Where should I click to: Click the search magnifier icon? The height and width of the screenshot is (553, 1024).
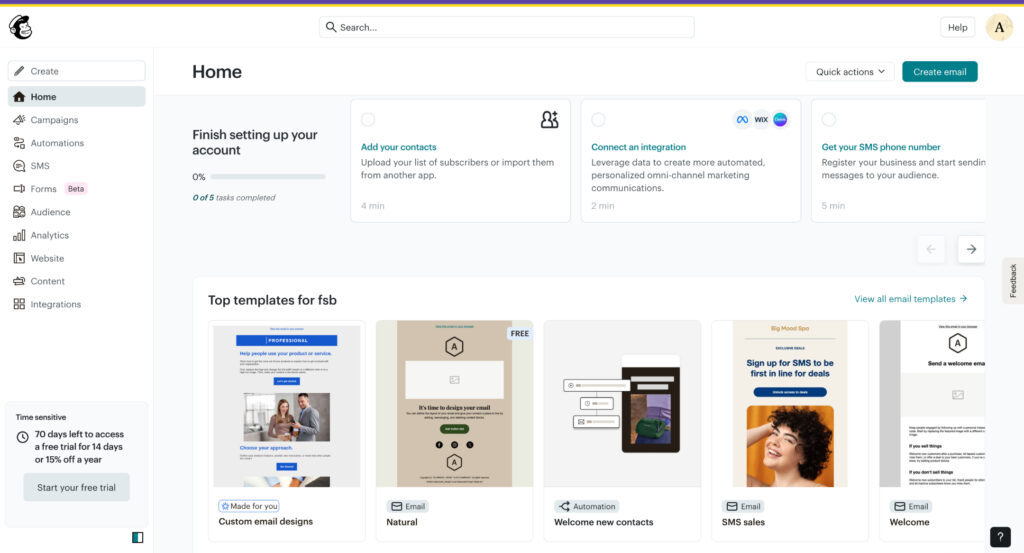coord(331,27)
